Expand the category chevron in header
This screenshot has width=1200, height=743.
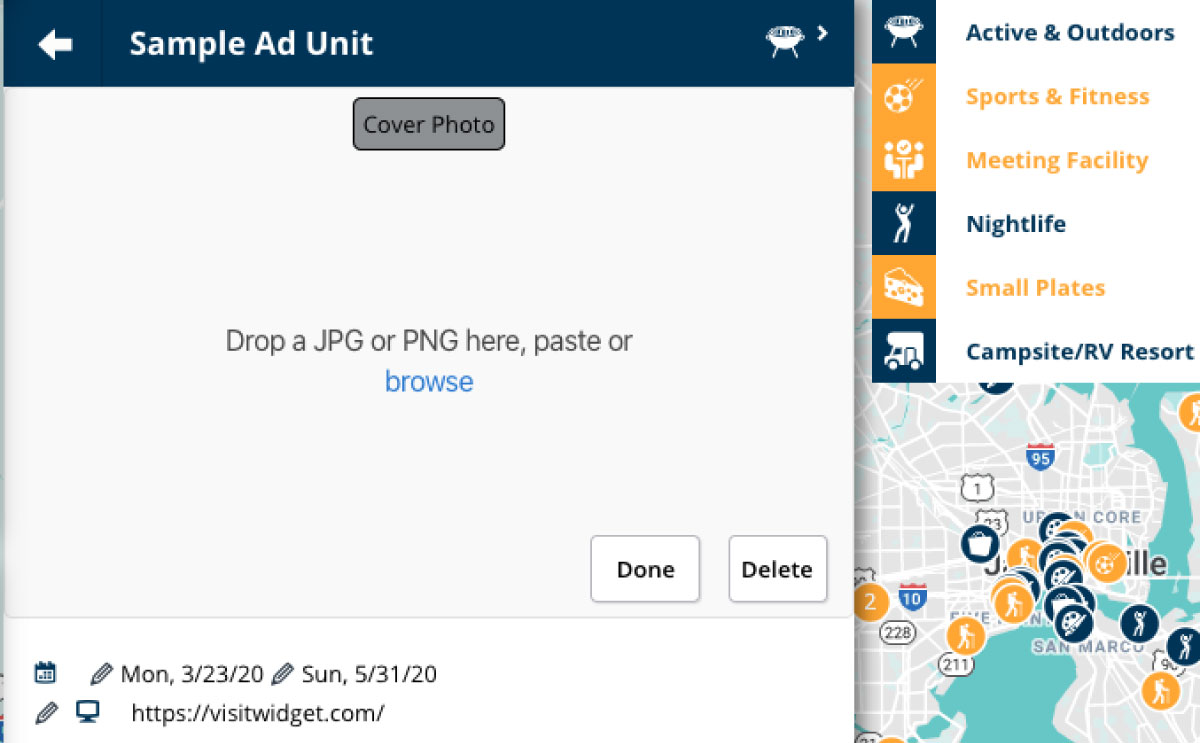point(823,33)
